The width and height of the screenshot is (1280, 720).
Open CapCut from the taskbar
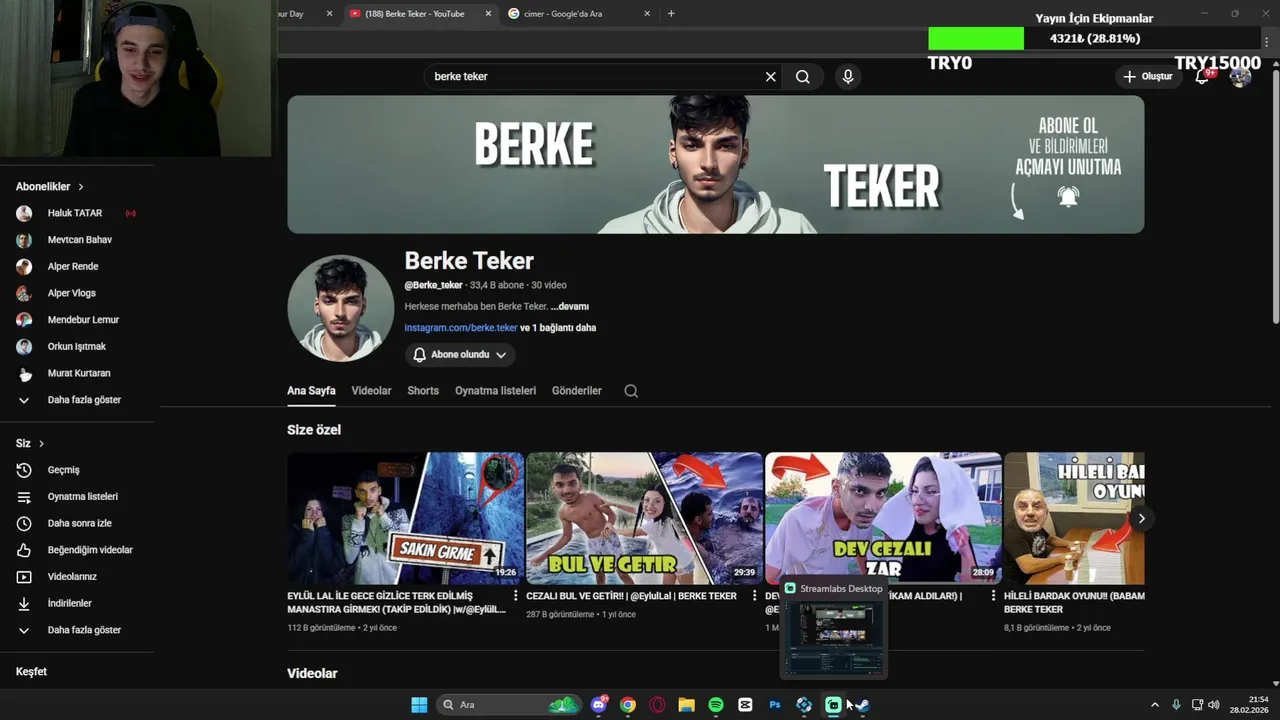(x=745, y=705)
